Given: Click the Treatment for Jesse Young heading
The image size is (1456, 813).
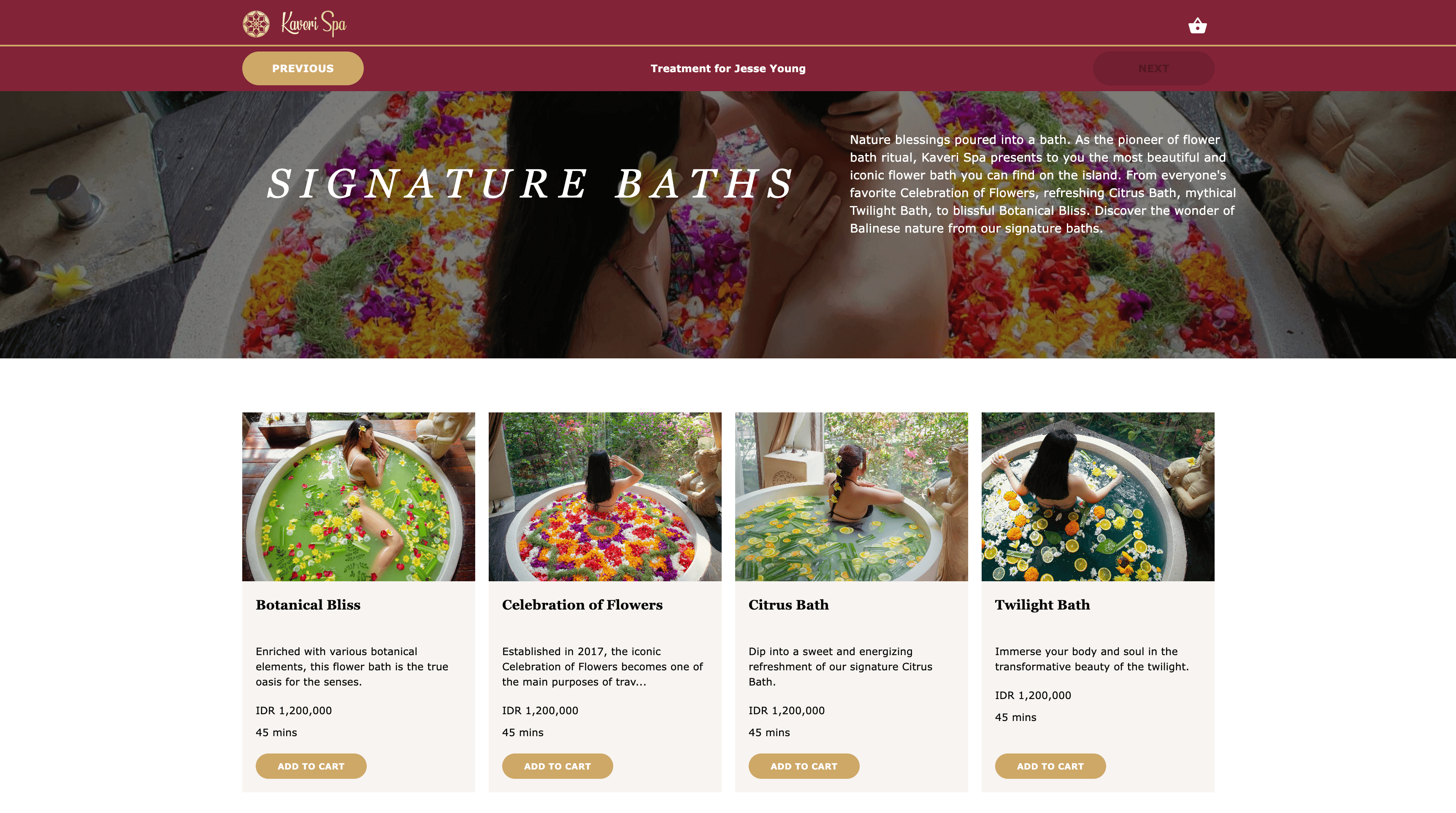Looking at the screenshot, I should pyautogui.click(x=728, y=68).
